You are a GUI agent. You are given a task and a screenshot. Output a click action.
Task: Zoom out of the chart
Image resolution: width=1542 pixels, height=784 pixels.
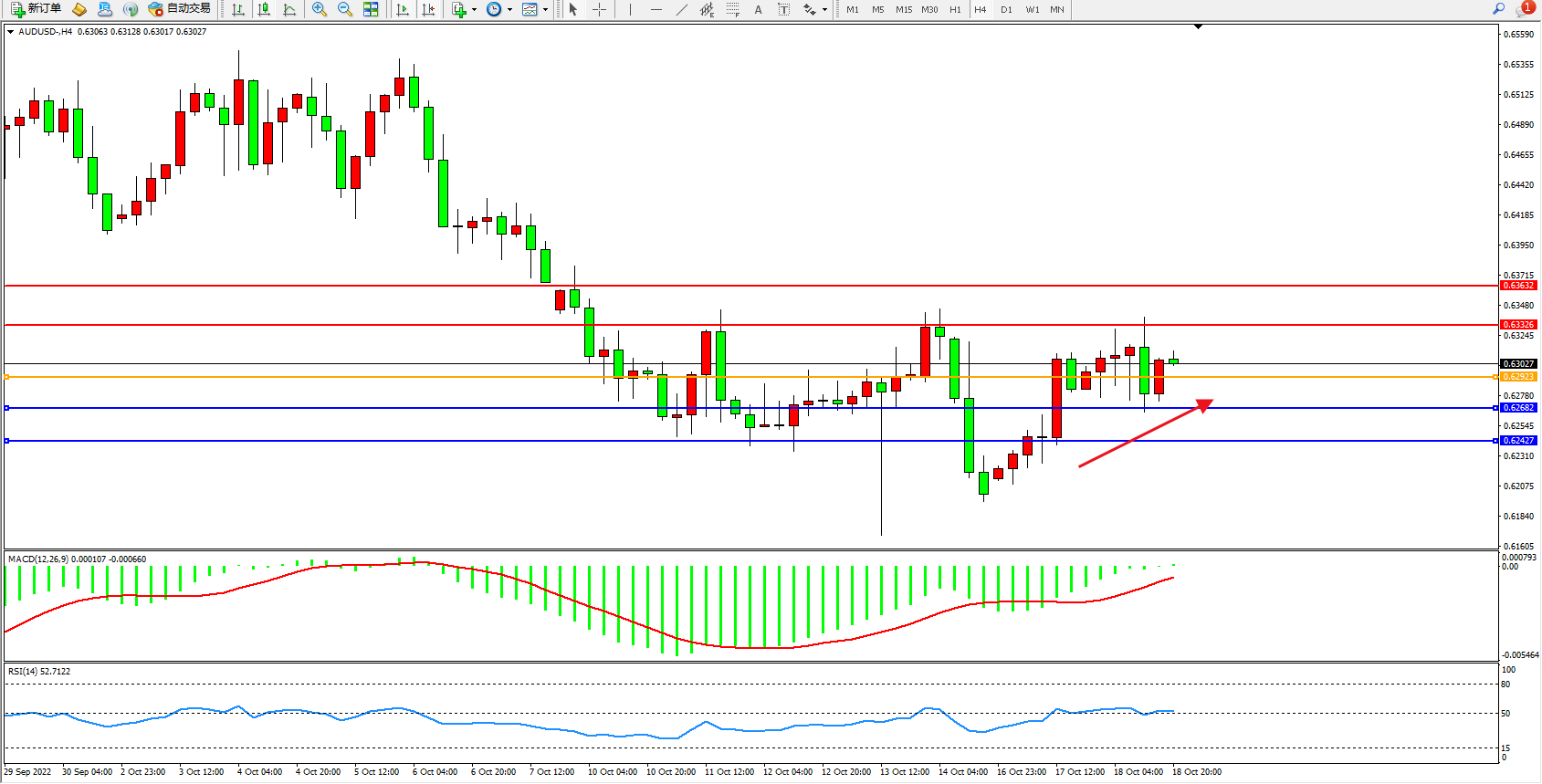point(345,9)
